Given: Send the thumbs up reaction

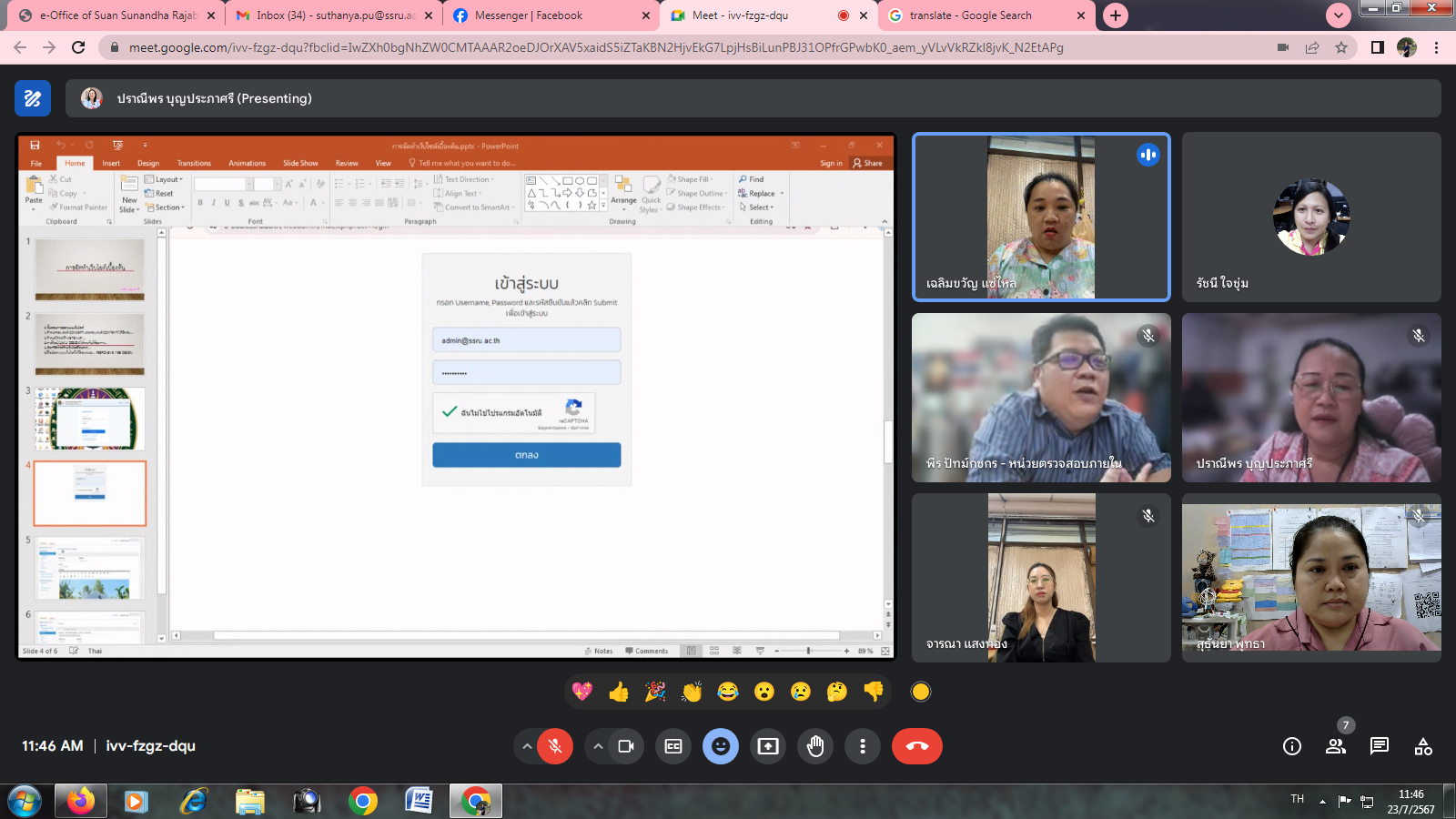Looking at the screenshot, I should pyautogui.click(x=619, y=693).
